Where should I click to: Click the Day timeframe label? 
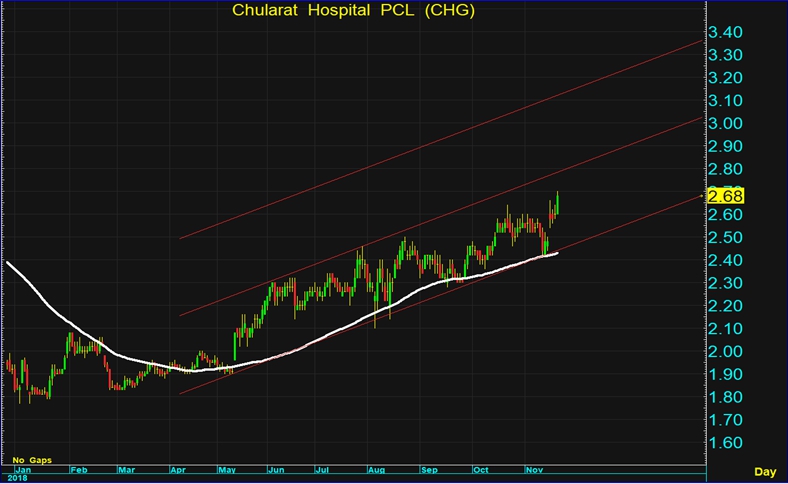[765, 471]
